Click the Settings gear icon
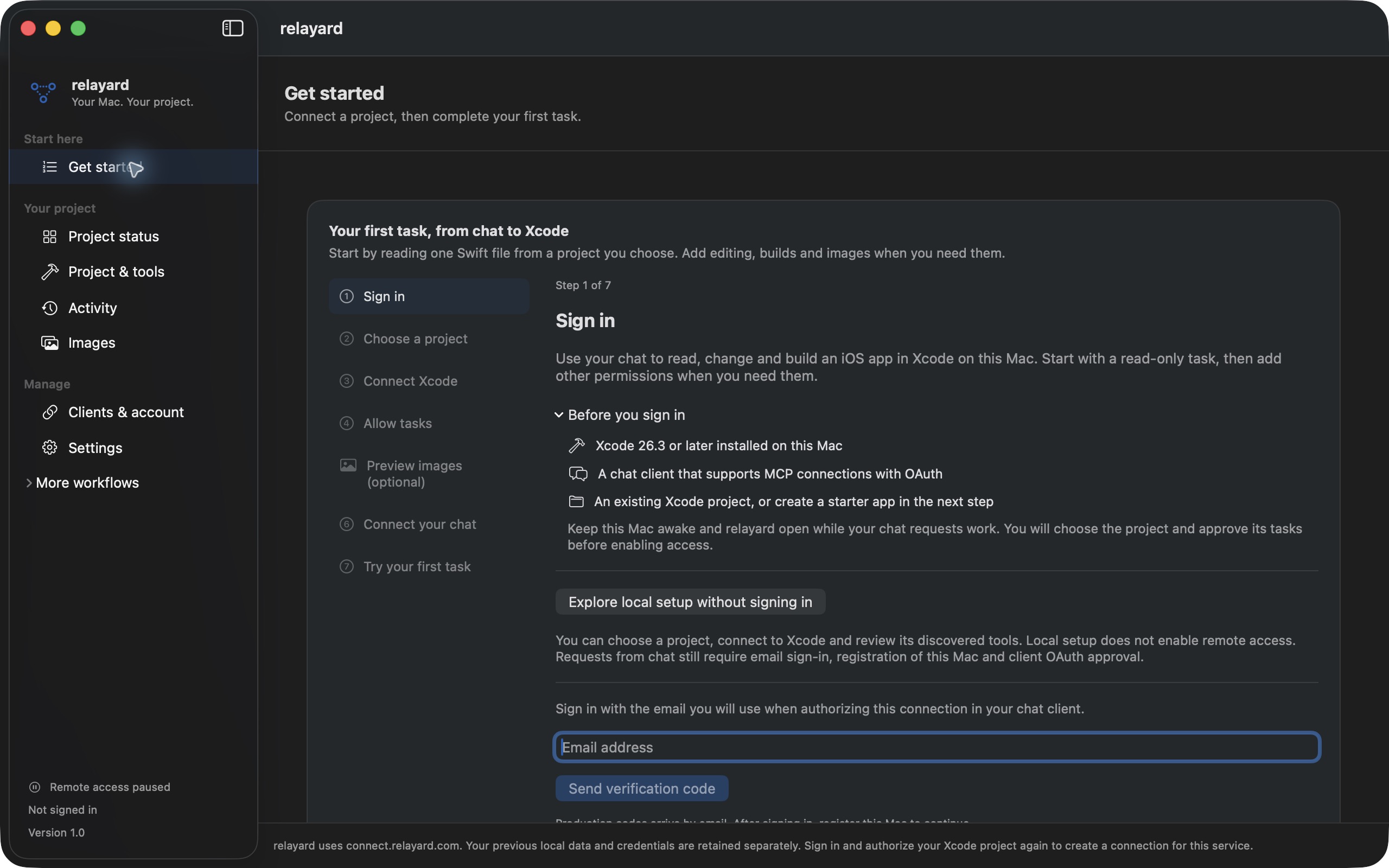 pos(50,448)
